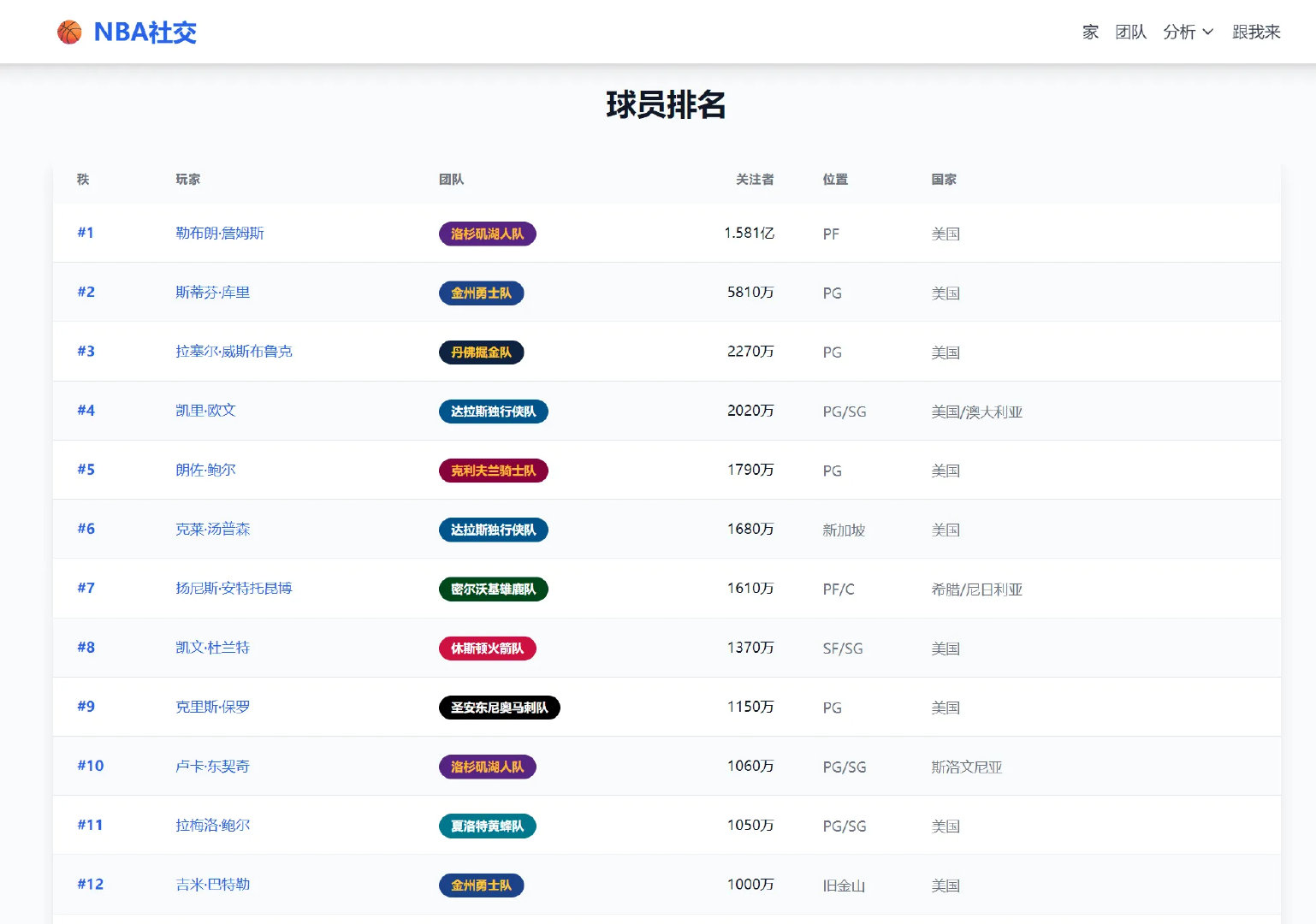This screenshot has width=1316, height=924.
Task: Open player 拉梅洛·鲍尔 profile
Action: pyautogui.click(x=213, y=825)
